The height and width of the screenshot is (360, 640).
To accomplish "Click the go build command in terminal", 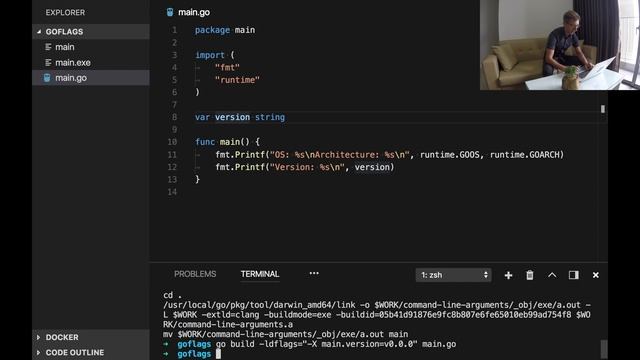I will (x=336, y=344).
